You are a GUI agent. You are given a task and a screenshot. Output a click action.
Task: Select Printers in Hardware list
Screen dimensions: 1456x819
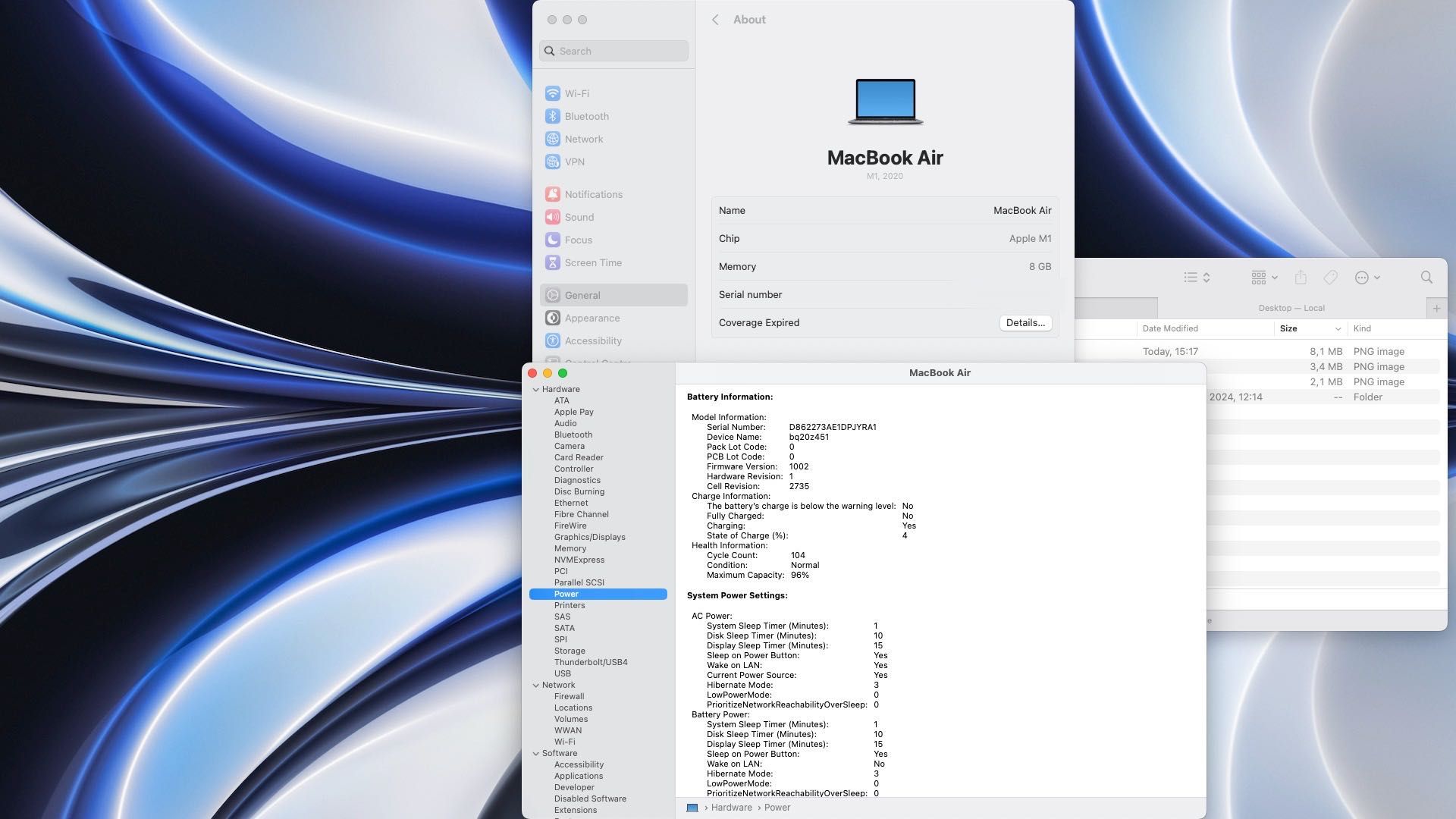click(x=569, y=605)
